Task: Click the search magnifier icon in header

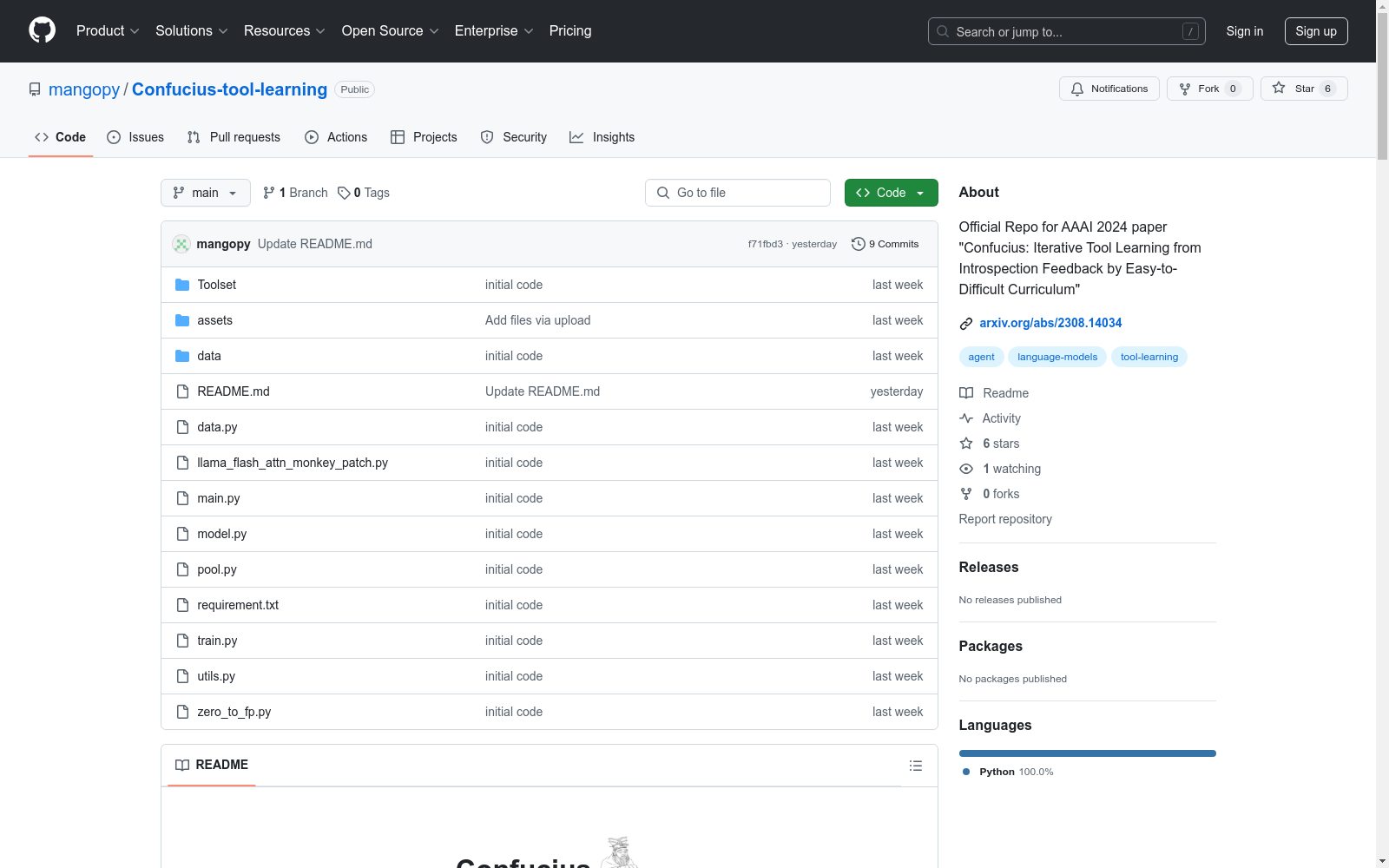Action: (x=943, y=31)
